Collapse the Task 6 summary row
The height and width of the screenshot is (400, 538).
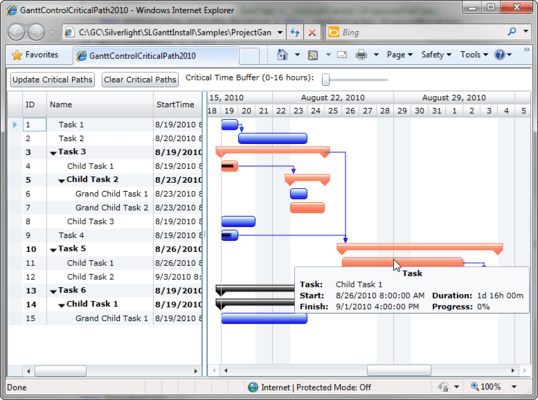(53, 292)
